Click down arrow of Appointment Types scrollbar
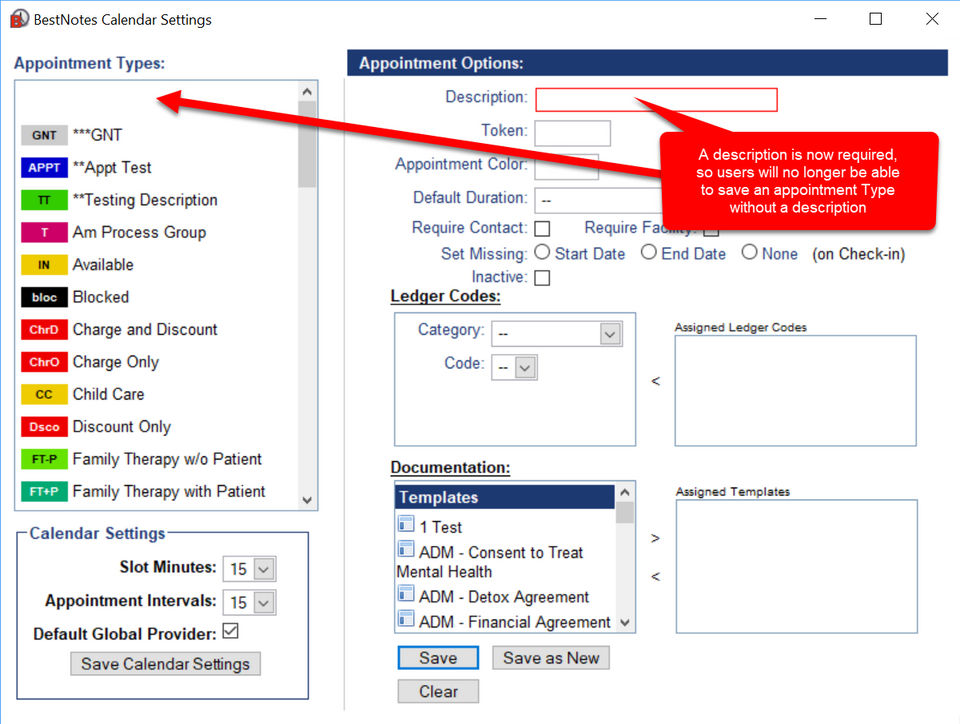Viewport: 960px width, 724px height. (x=307, y=500)
